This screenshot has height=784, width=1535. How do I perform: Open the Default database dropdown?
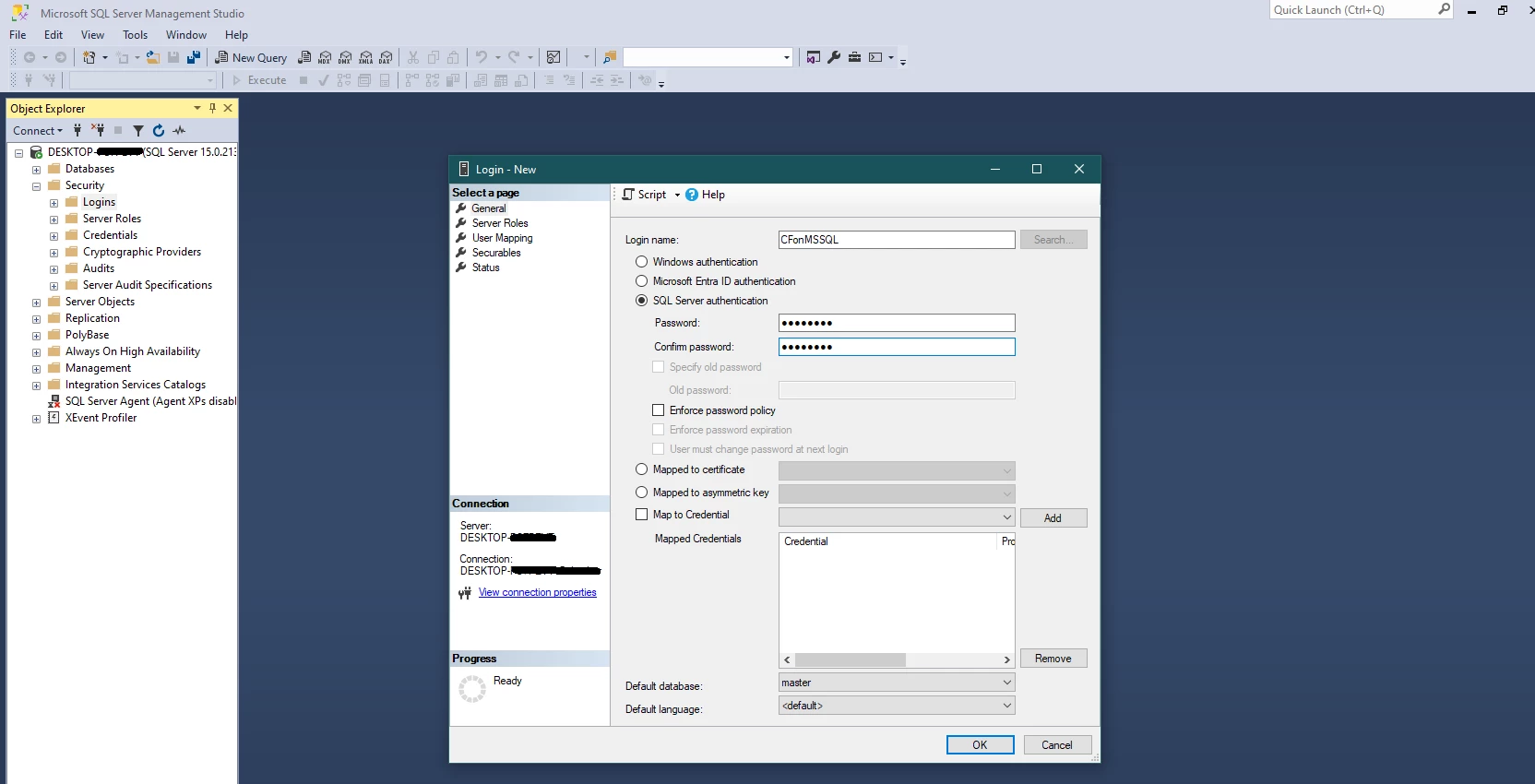click(897, 683)
